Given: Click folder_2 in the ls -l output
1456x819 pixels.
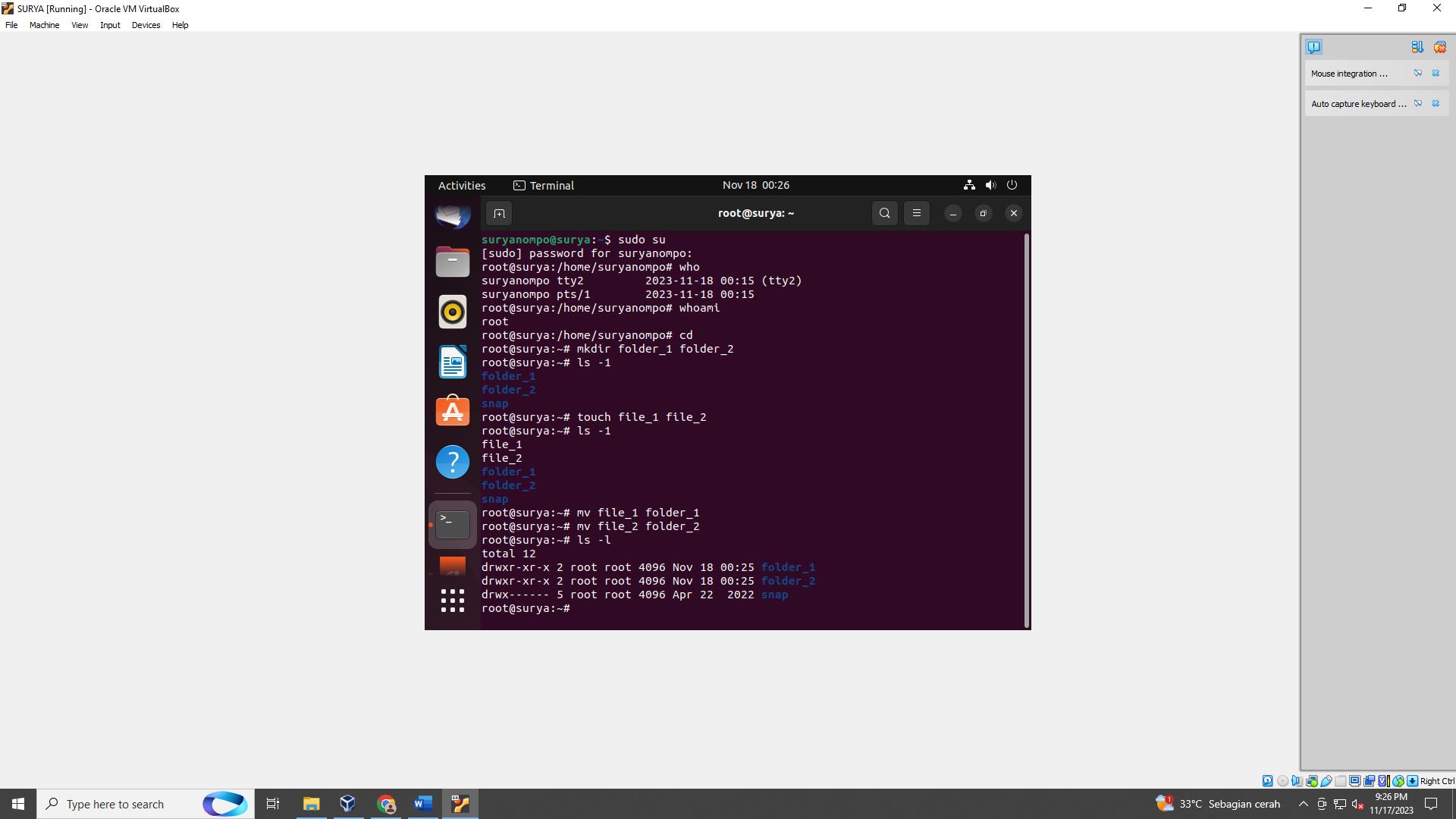Looking at the screenshot, I should (788, 581).
